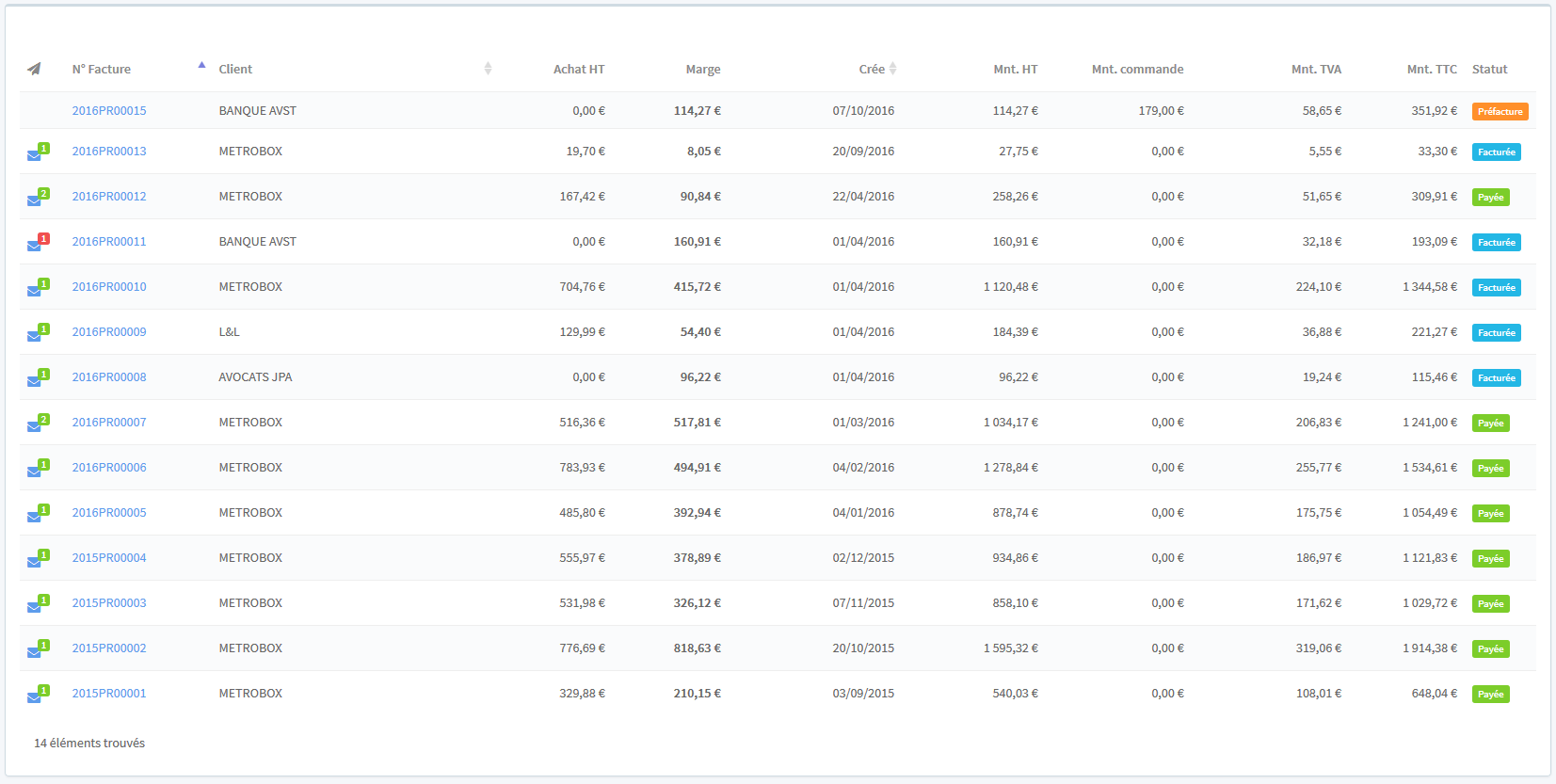Screen dimensions: 1556x784
Task: Click Facturée badge on row 2016PR00009
Action: click(x=1496, y=332)
